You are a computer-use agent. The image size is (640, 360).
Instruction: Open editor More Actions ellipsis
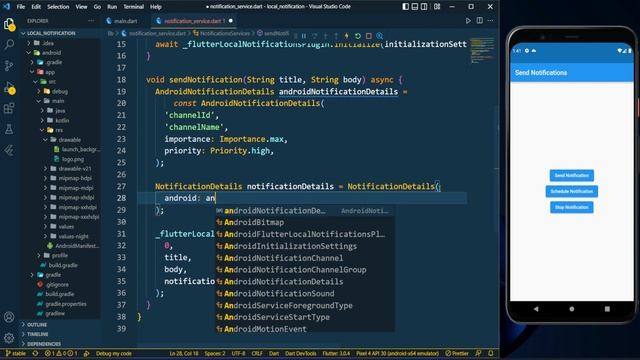tap(491, 20)
